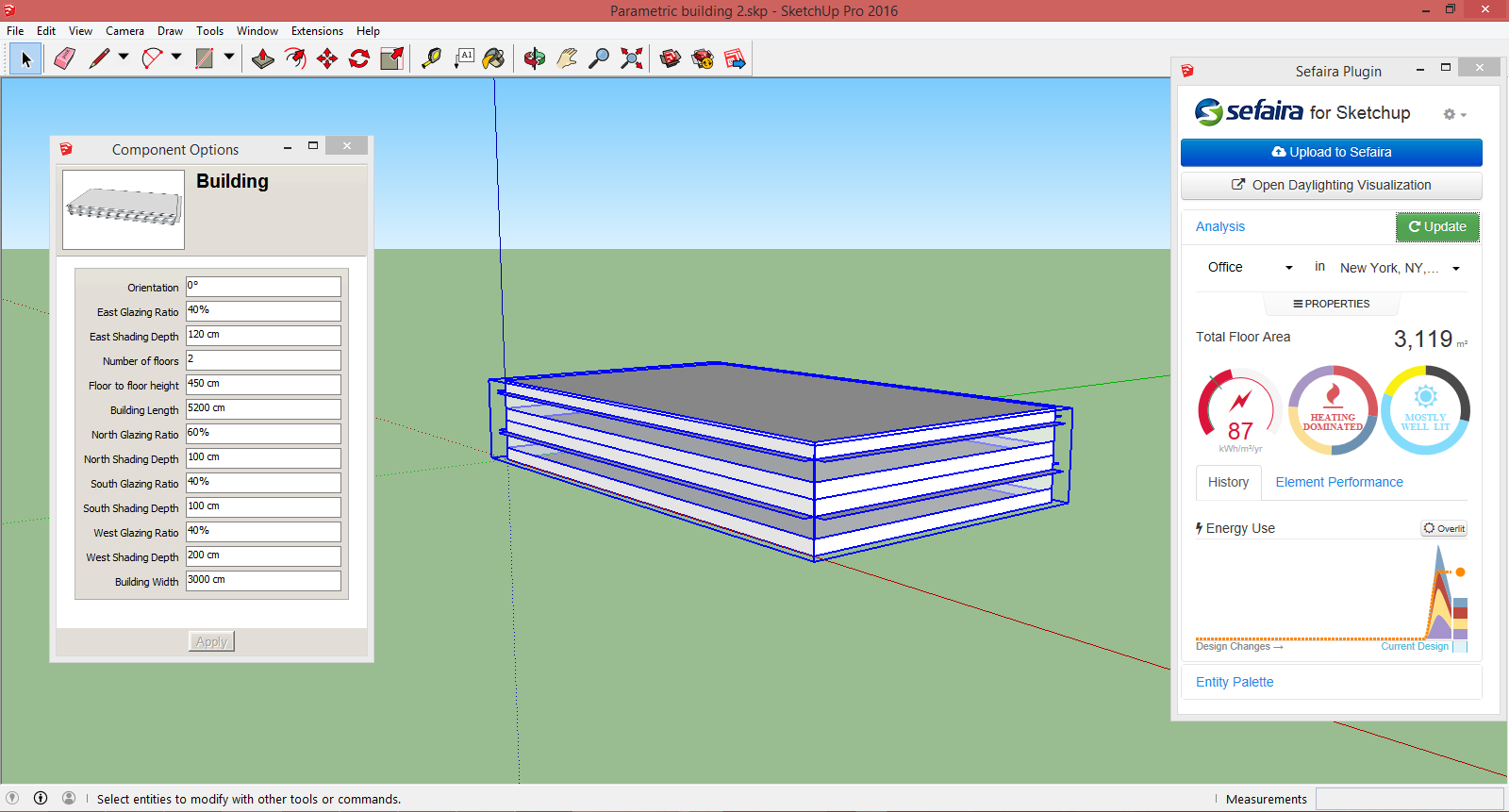The width and height of the screenshot is (1509, 812).
Task: Click the green Update button
Action: point(1437,226)
